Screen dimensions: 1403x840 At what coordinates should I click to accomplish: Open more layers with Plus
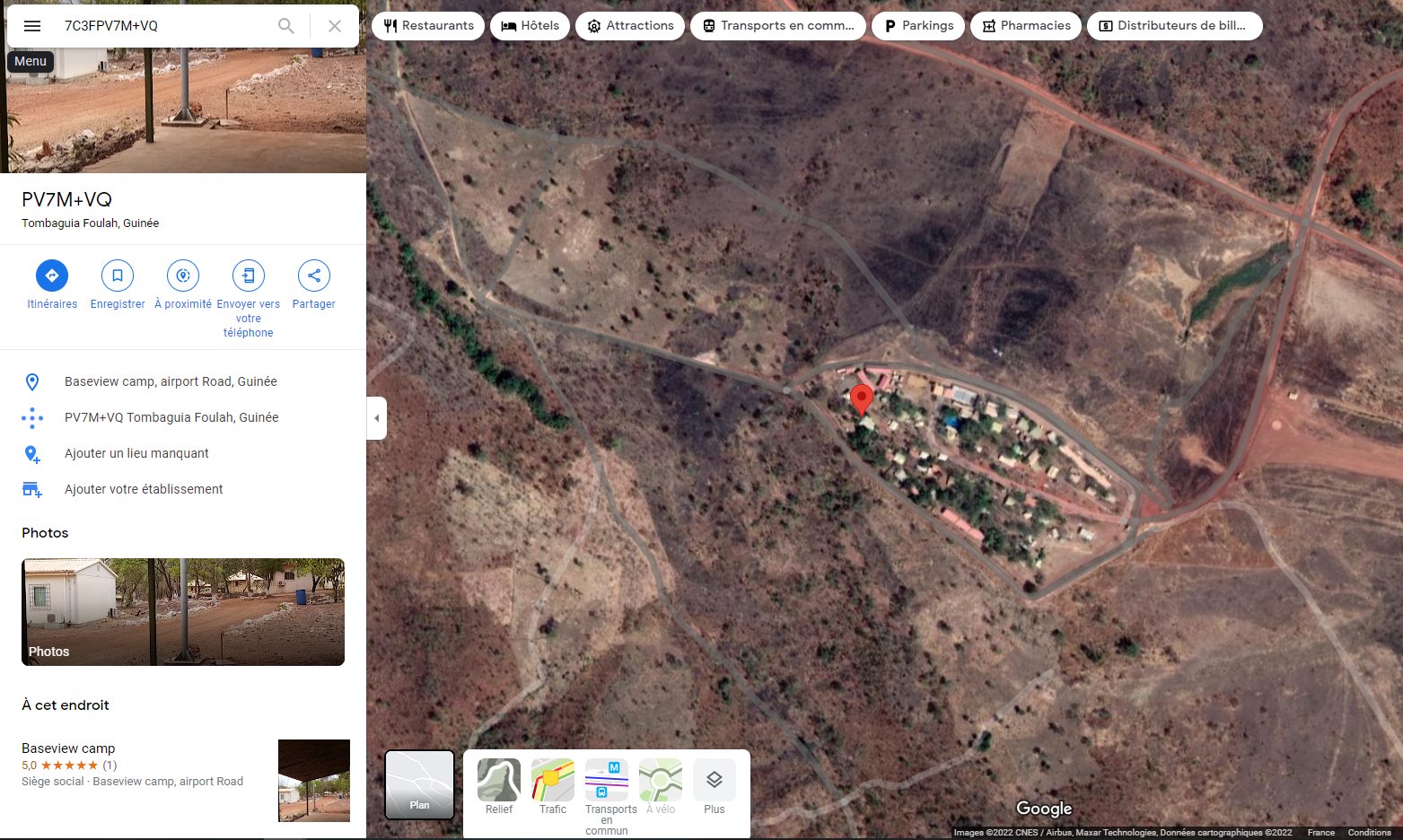(x=715, y=787)
